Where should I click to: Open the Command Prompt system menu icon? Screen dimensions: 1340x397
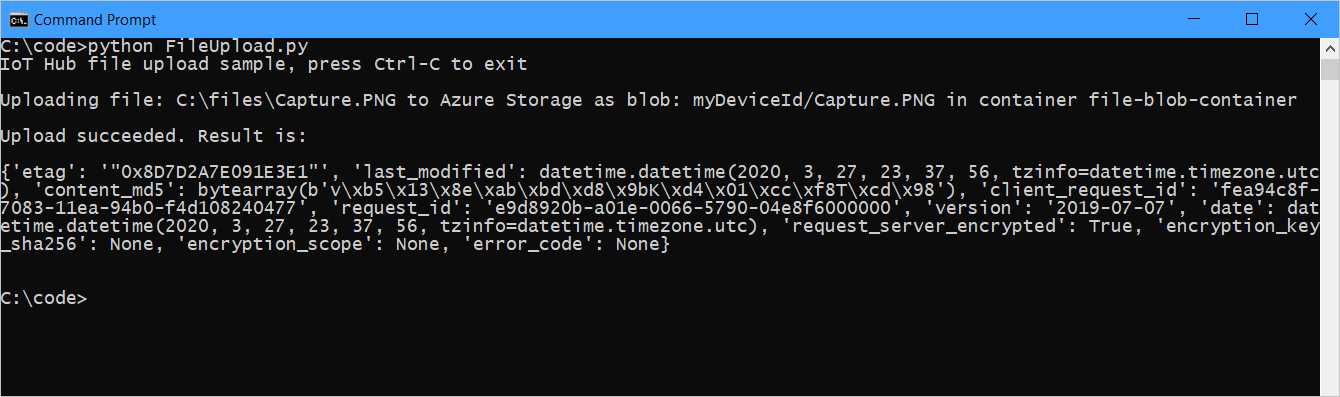click(x=18, y=19)
